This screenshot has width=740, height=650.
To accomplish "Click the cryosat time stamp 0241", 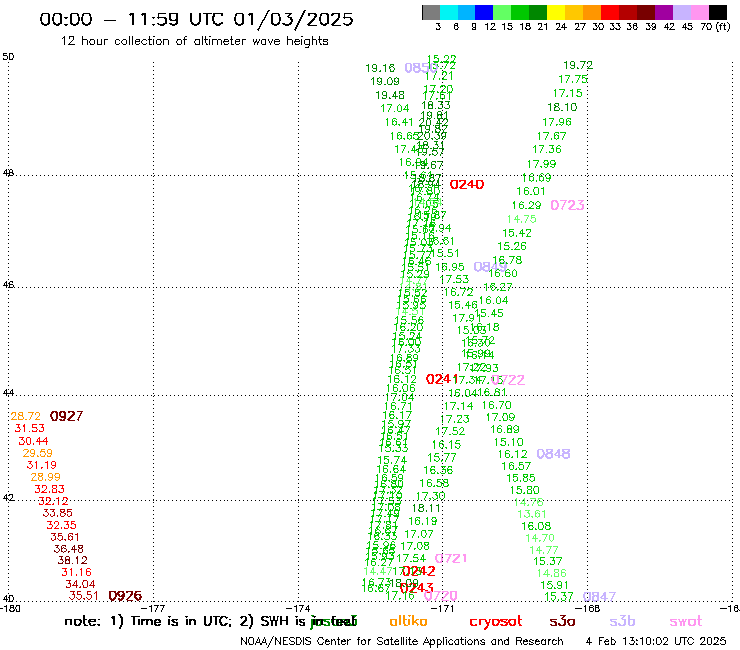I will 441,379.
